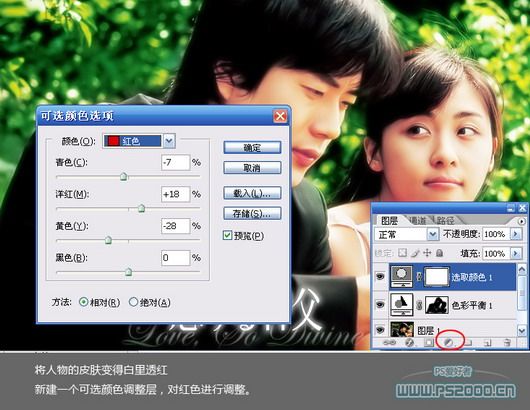530x410 pixels.
Task: Click the 可选颜色选项 dialog title bar
Action: click(163, 116)
